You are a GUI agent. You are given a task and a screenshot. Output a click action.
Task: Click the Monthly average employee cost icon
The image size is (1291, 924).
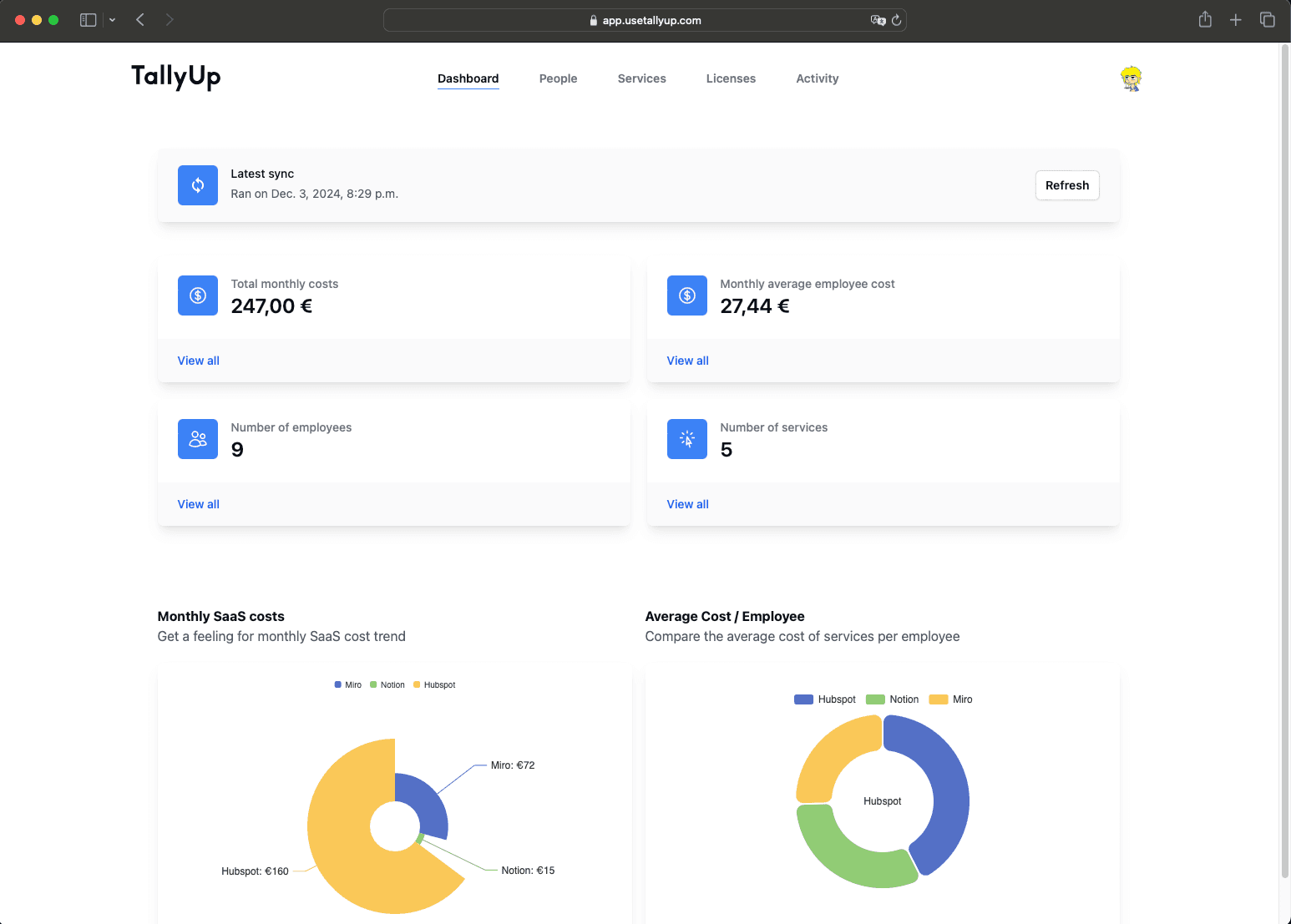click(686, 295)
